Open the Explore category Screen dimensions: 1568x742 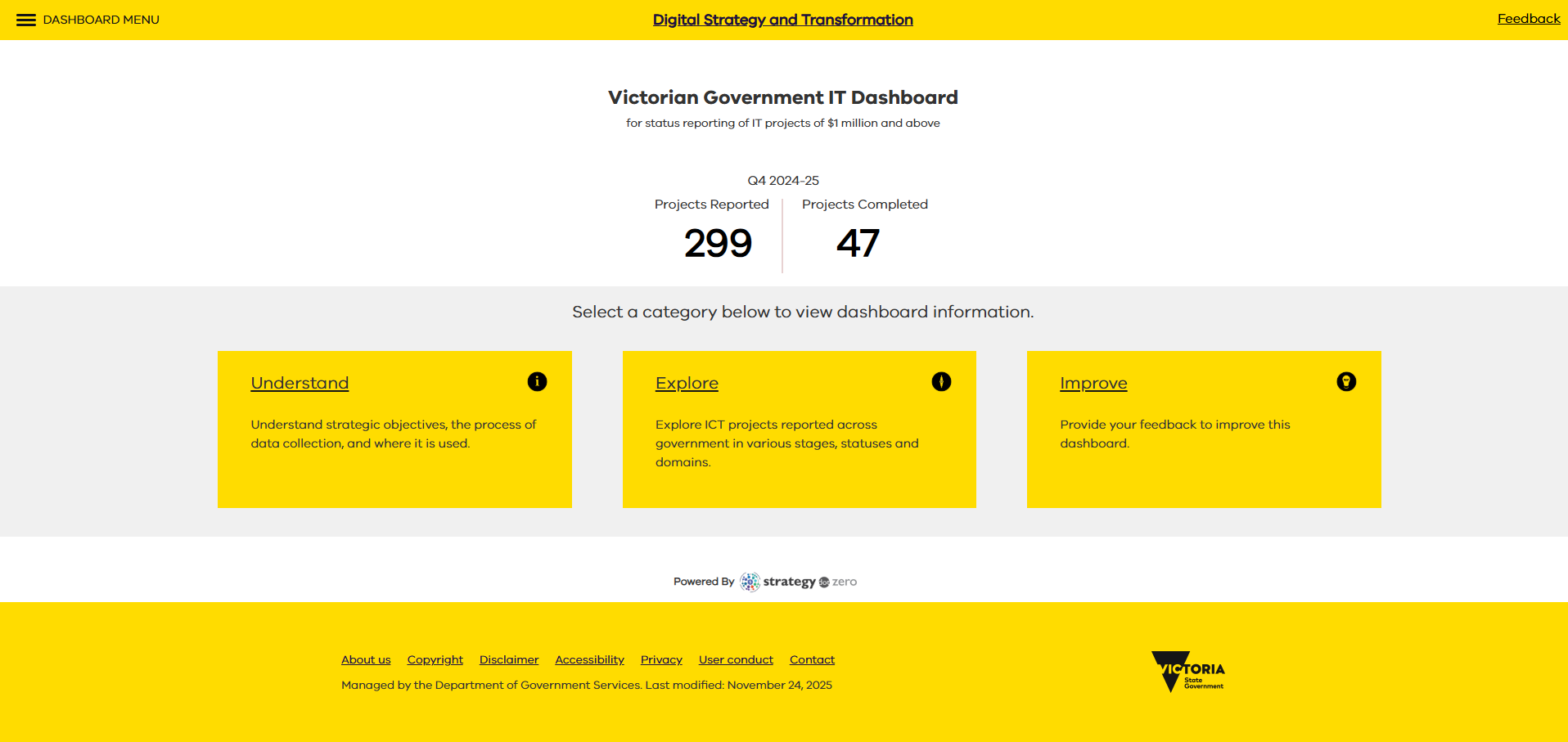(x=687, y=383)
